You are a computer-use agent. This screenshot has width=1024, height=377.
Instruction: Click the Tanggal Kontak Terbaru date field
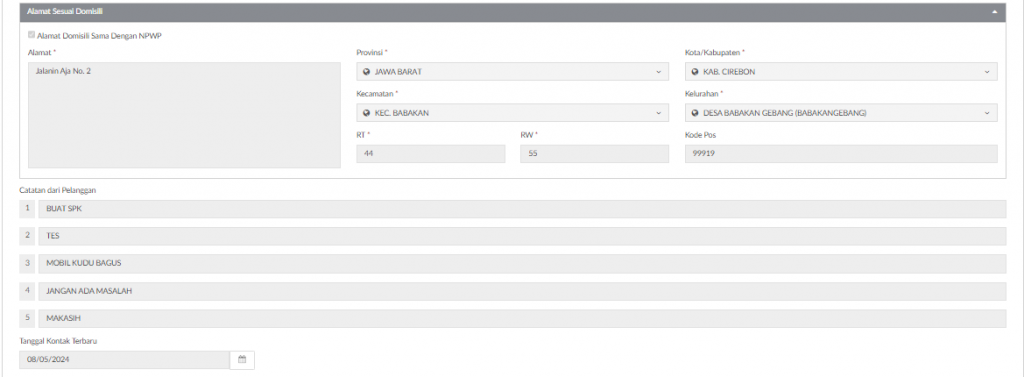pos(125,360)
